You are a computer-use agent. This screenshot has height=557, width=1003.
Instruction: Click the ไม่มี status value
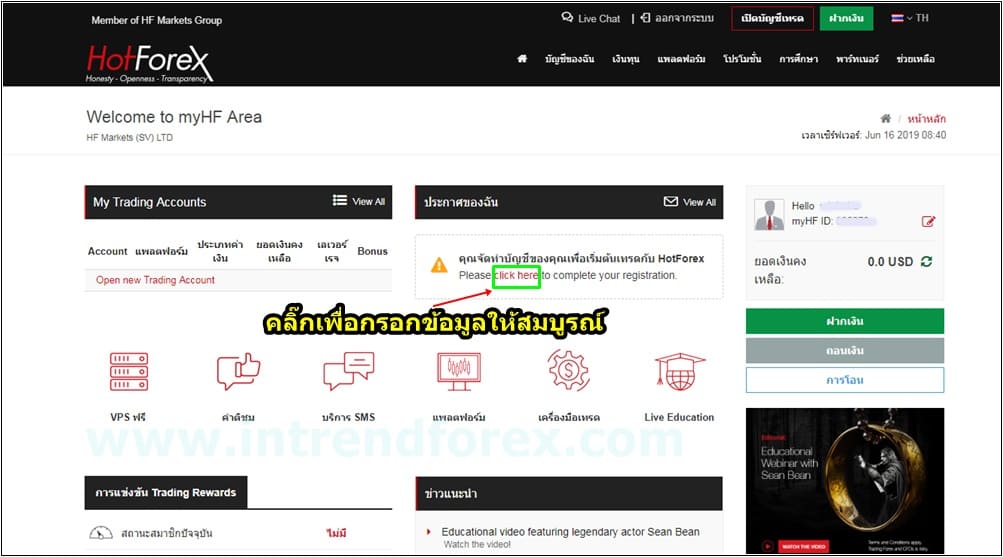336,533
